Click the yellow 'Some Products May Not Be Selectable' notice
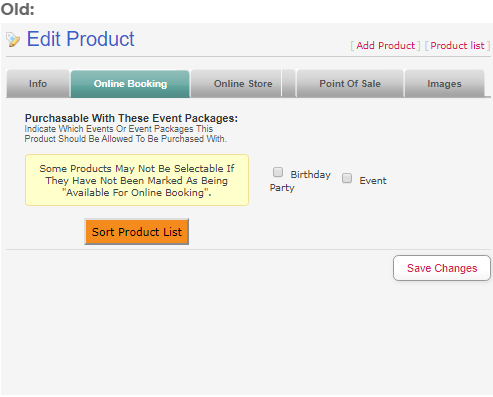This screenshot has width=493, height=397. pyautogui.click(x=137, y=180)
